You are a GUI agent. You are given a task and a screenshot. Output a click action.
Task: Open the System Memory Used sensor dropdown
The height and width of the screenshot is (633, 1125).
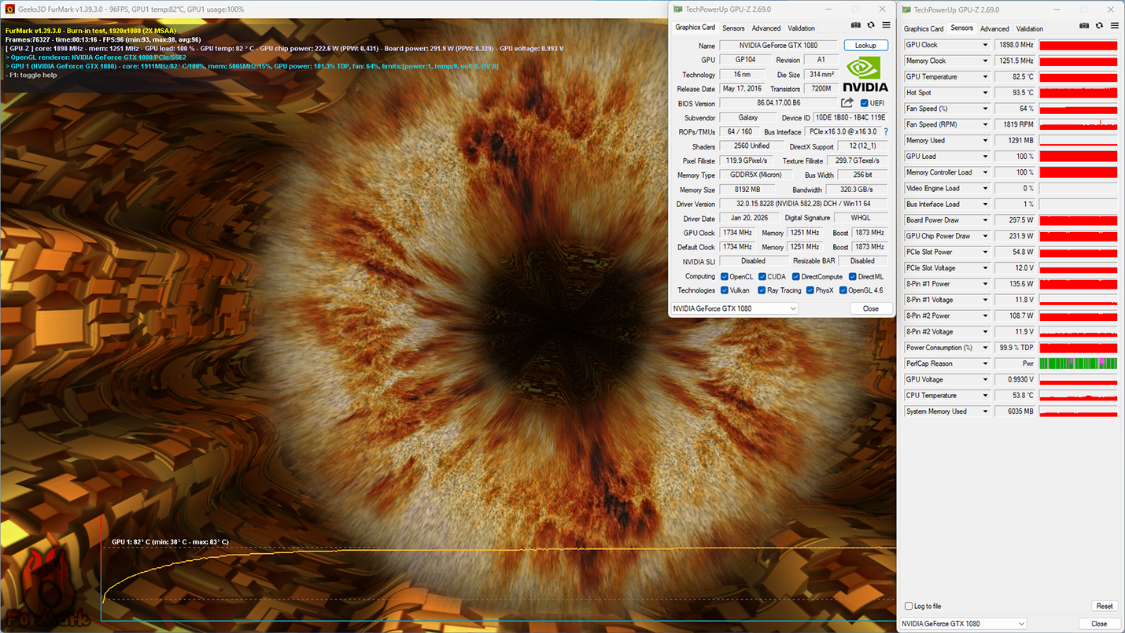pyautogui.click(x=985, y=411)
